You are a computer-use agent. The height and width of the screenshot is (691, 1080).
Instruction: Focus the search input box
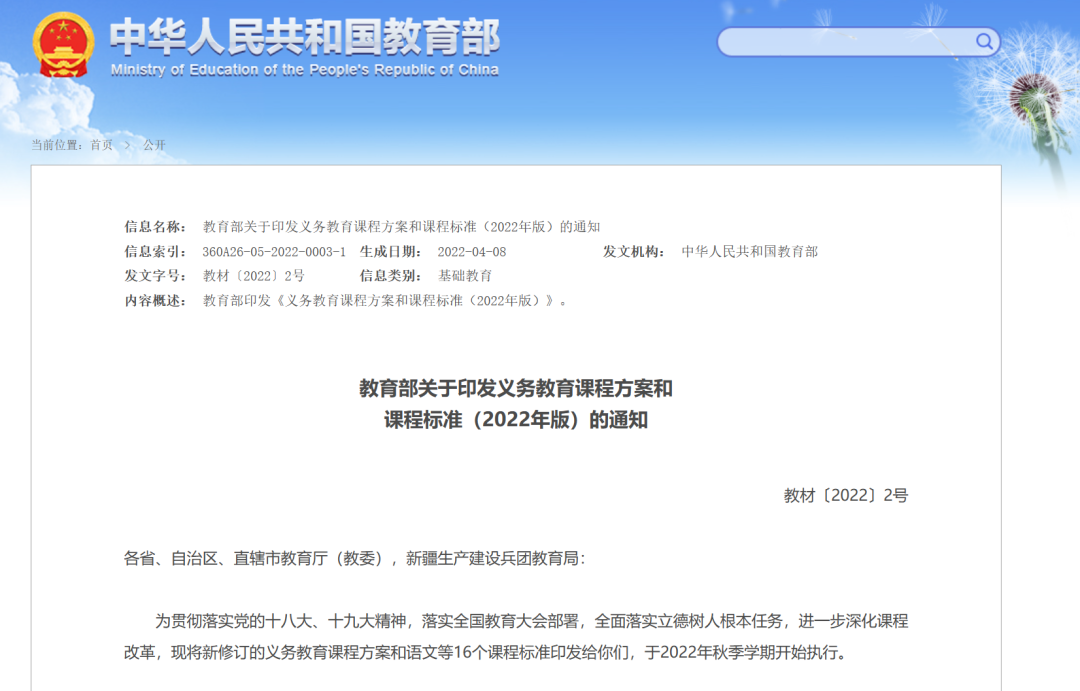tap(845, 42)
